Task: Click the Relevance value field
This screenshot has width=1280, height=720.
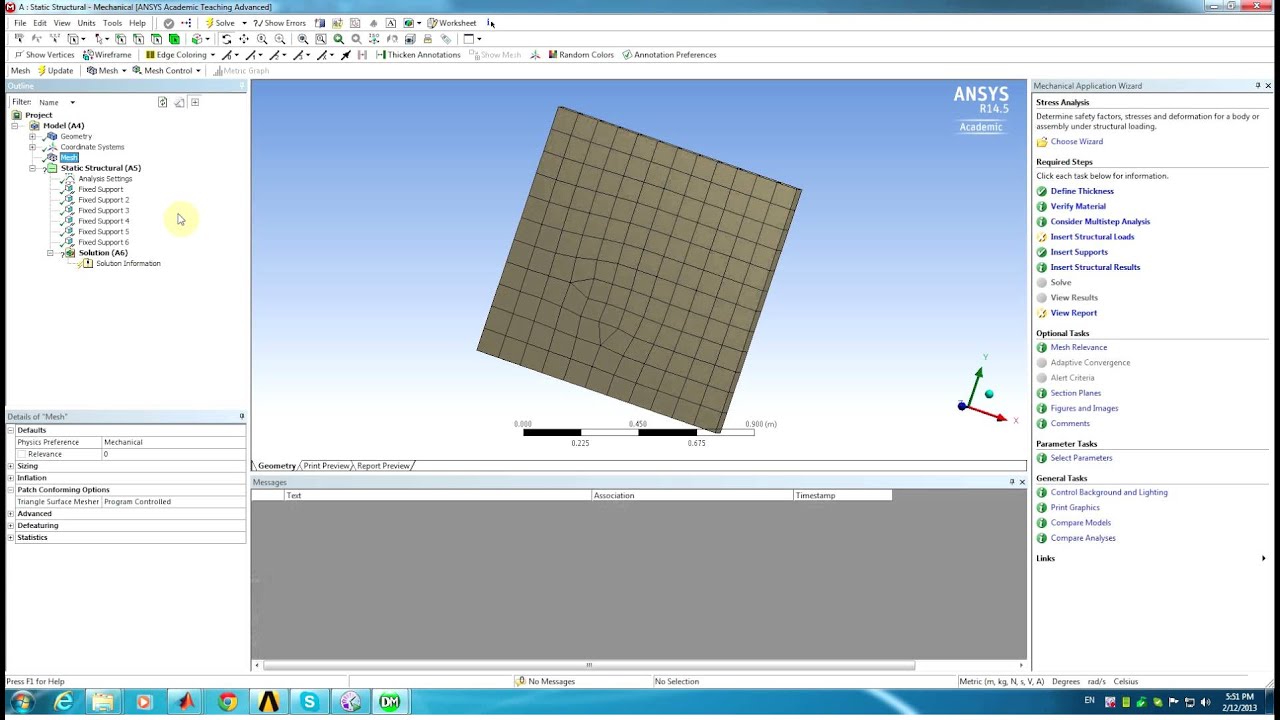Action: (173, 454)
